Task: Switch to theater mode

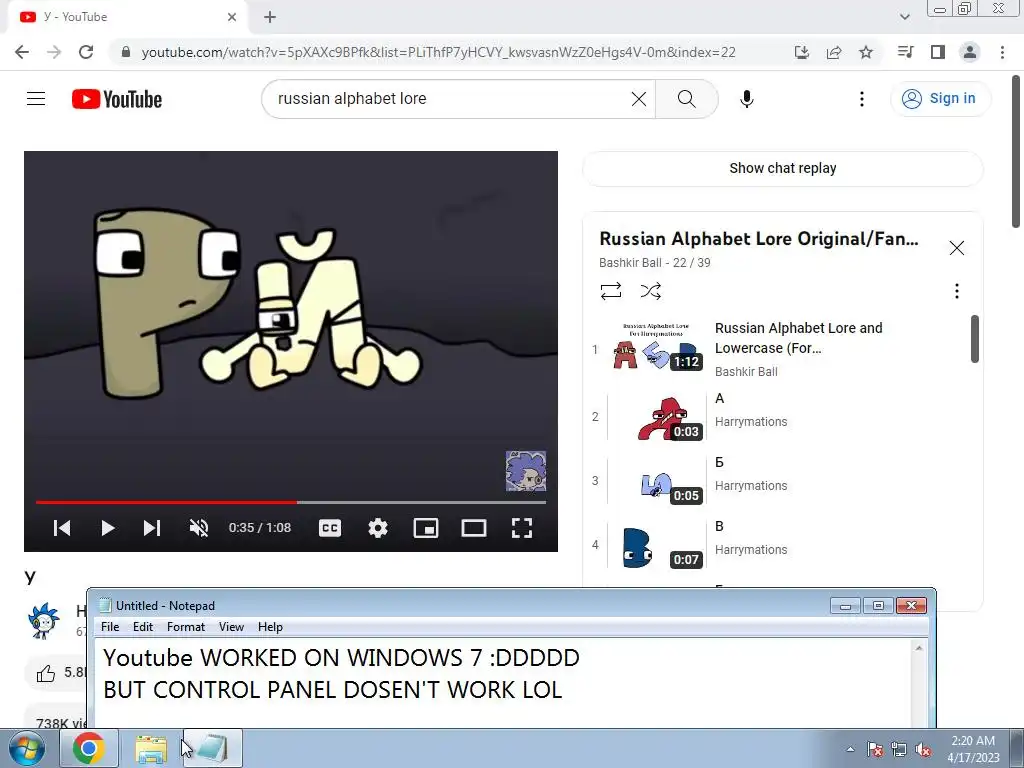Action: [473, 528]
